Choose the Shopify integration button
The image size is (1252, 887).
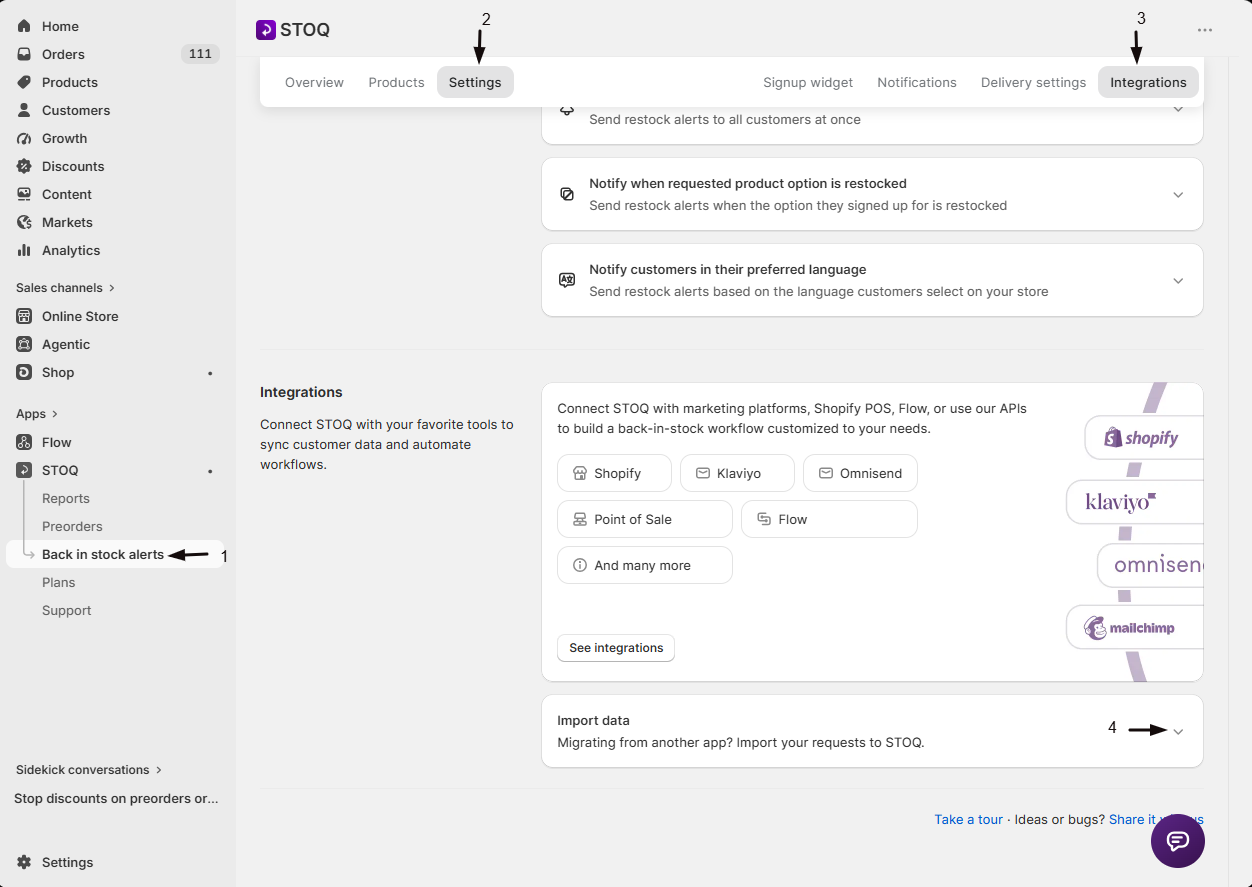click(614, 473)
